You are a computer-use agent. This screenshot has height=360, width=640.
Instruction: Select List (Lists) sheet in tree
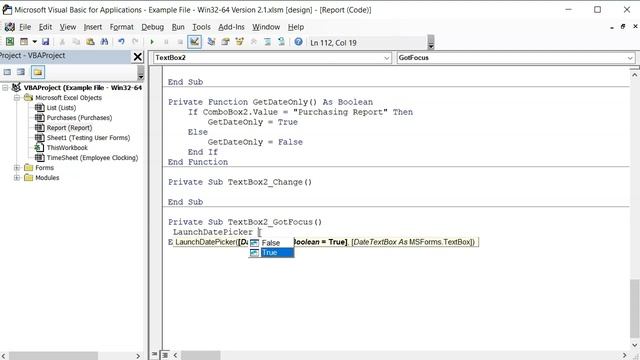click(61, 107)
